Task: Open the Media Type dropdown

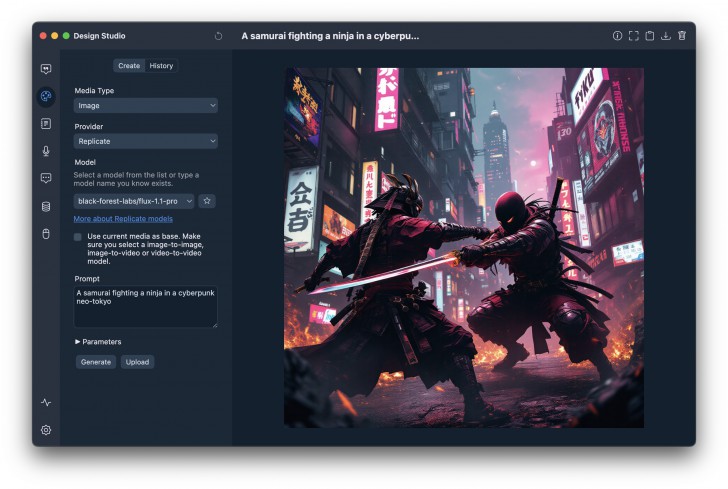Action: click(146, 106)
